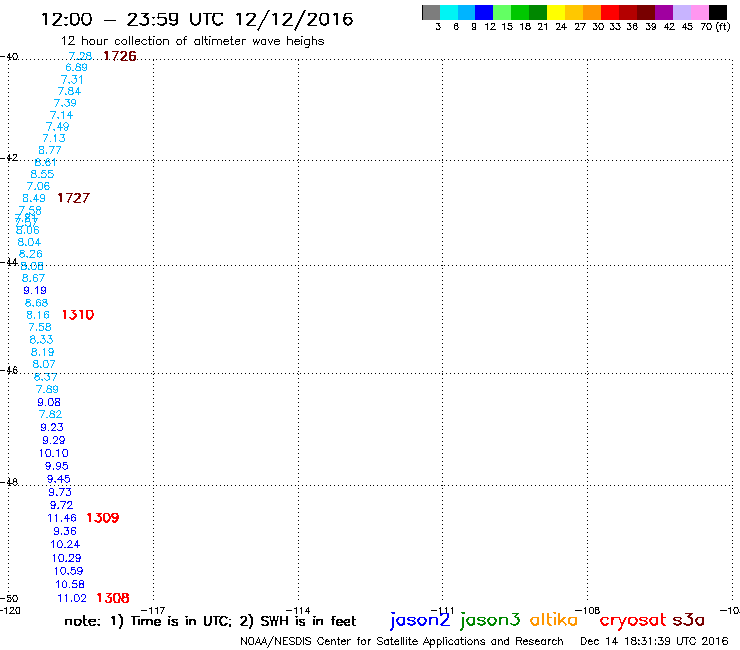Click the wave height value 8.04

[x=29, y=242]
